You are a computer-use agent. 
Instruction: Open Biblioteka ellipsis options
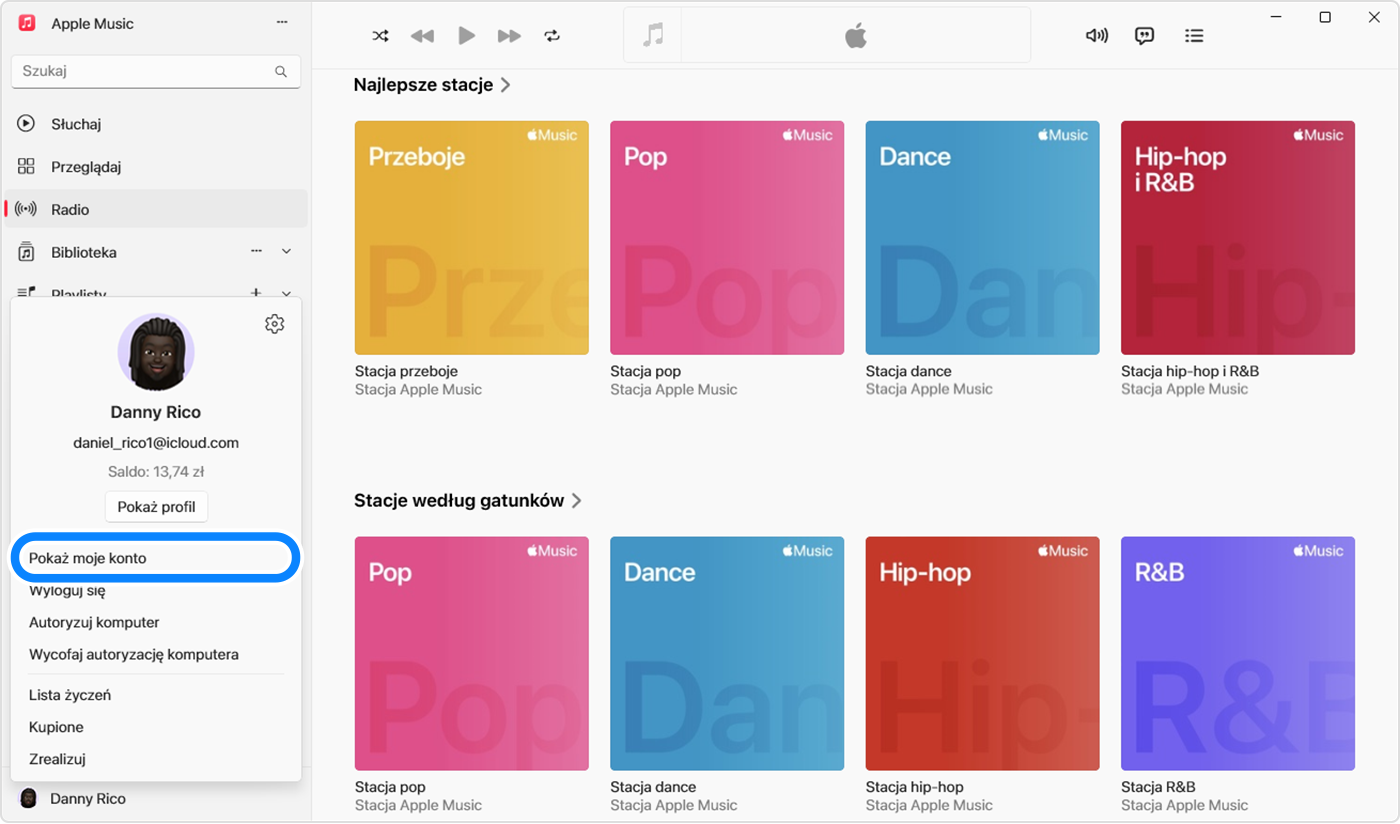pos(256,252)
